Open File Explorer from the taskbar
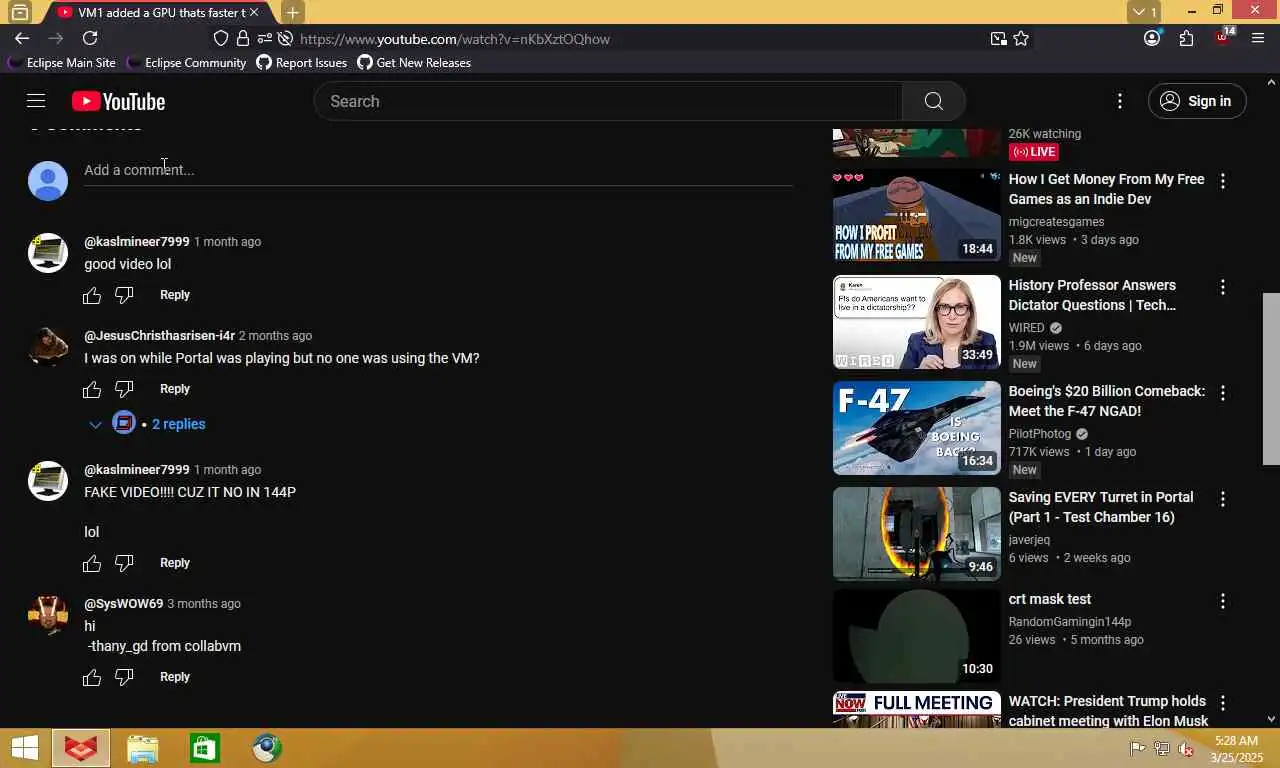 tap(143, 748)
